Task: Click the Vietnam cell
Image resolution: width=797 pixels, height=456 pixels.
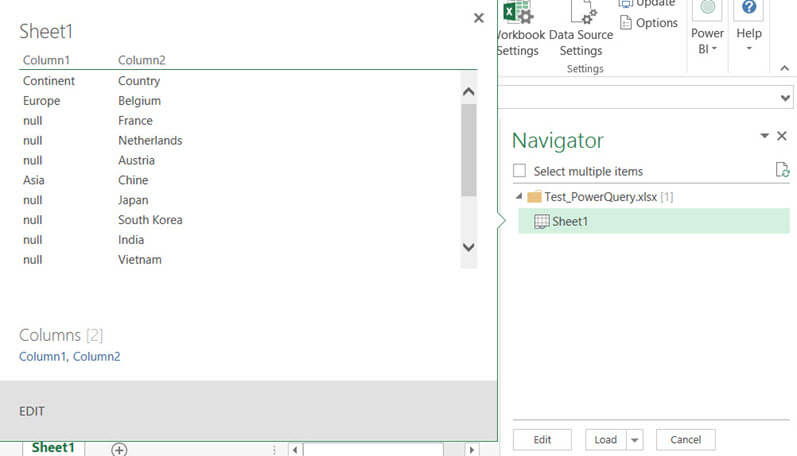Action: coord(140,259)
